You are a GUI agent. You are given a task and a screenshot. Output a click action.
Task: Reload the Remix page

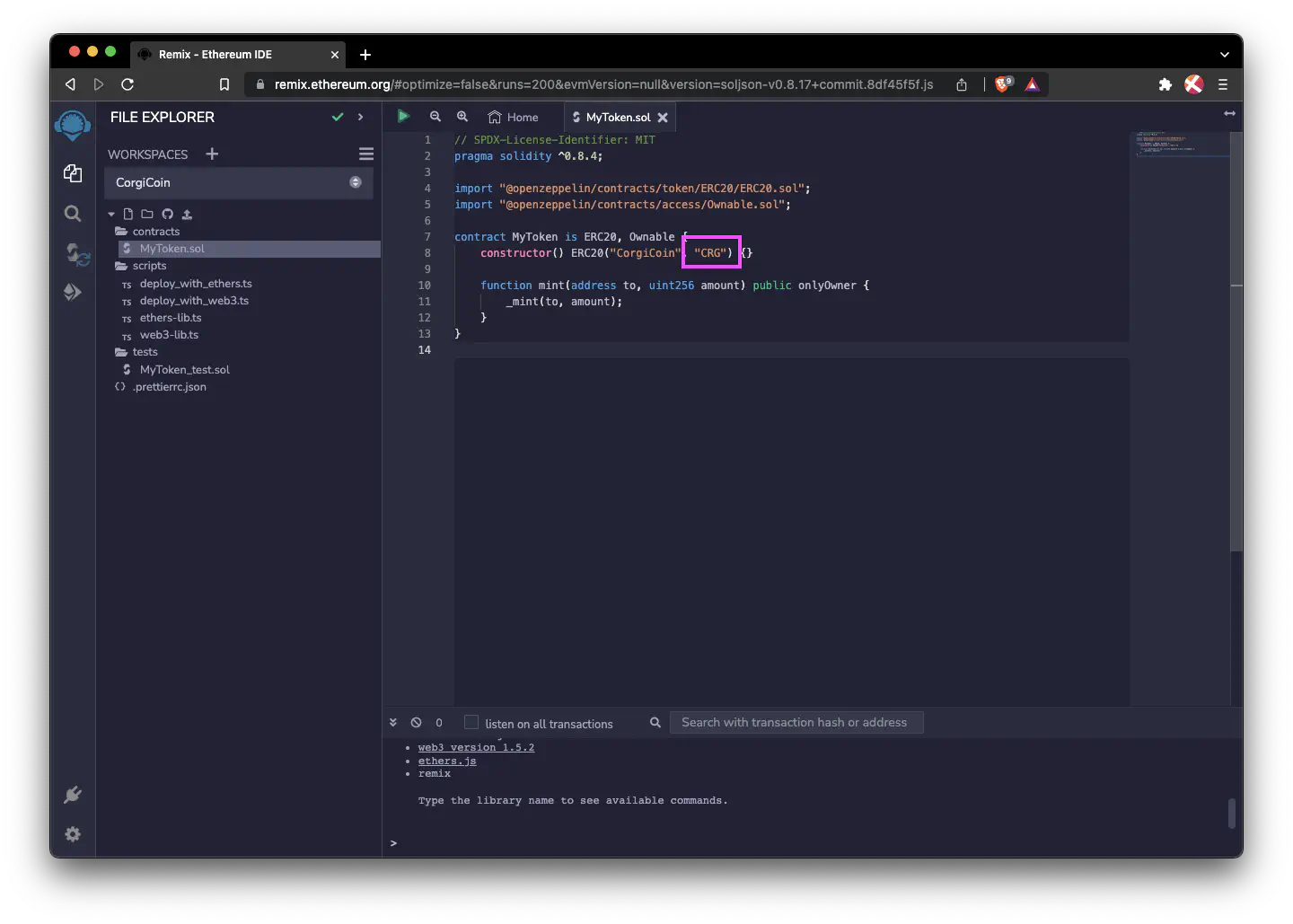128,84
